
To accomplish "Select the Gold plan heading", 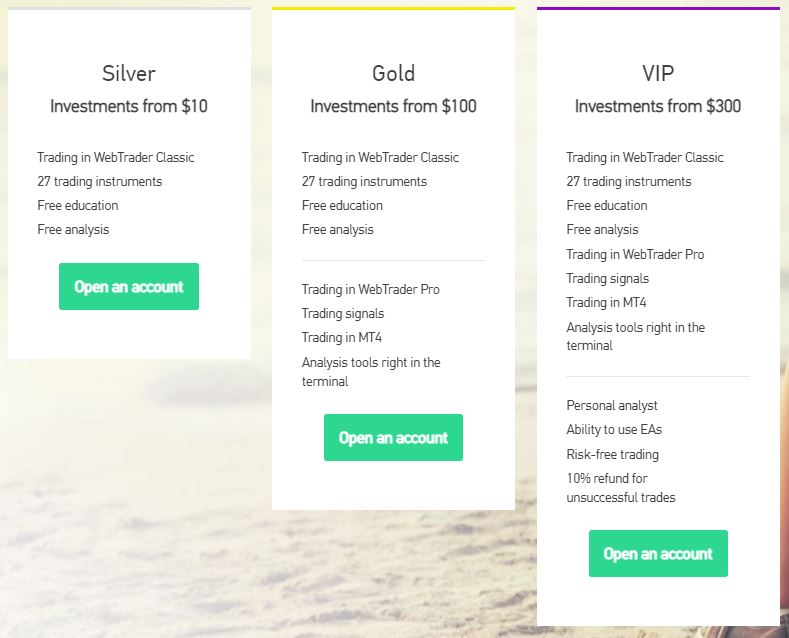I will click(x=393, y=73).
